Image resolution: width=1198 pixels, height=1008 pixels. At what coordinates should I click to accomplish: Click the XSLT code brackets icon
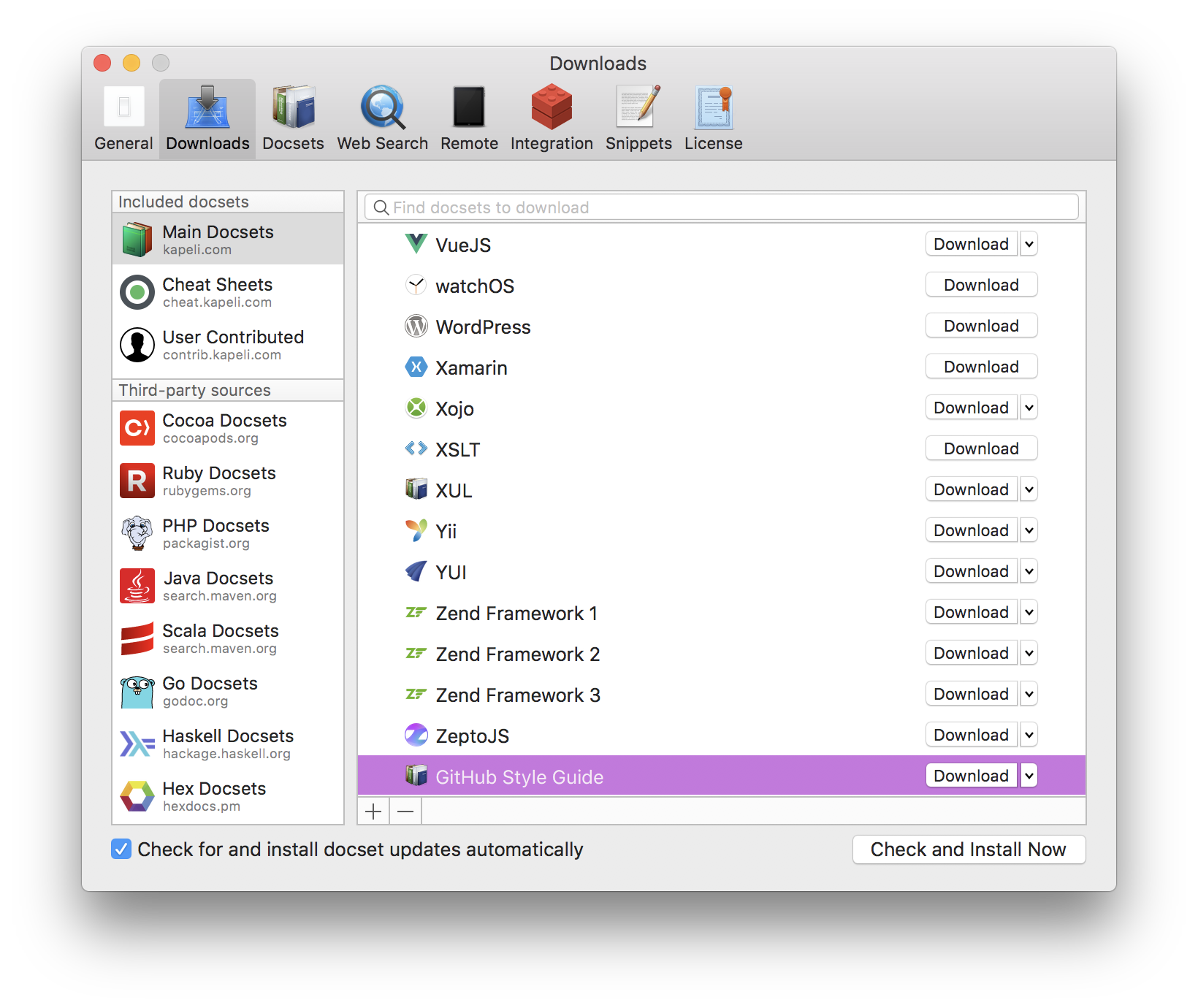[x=416, y=448]
